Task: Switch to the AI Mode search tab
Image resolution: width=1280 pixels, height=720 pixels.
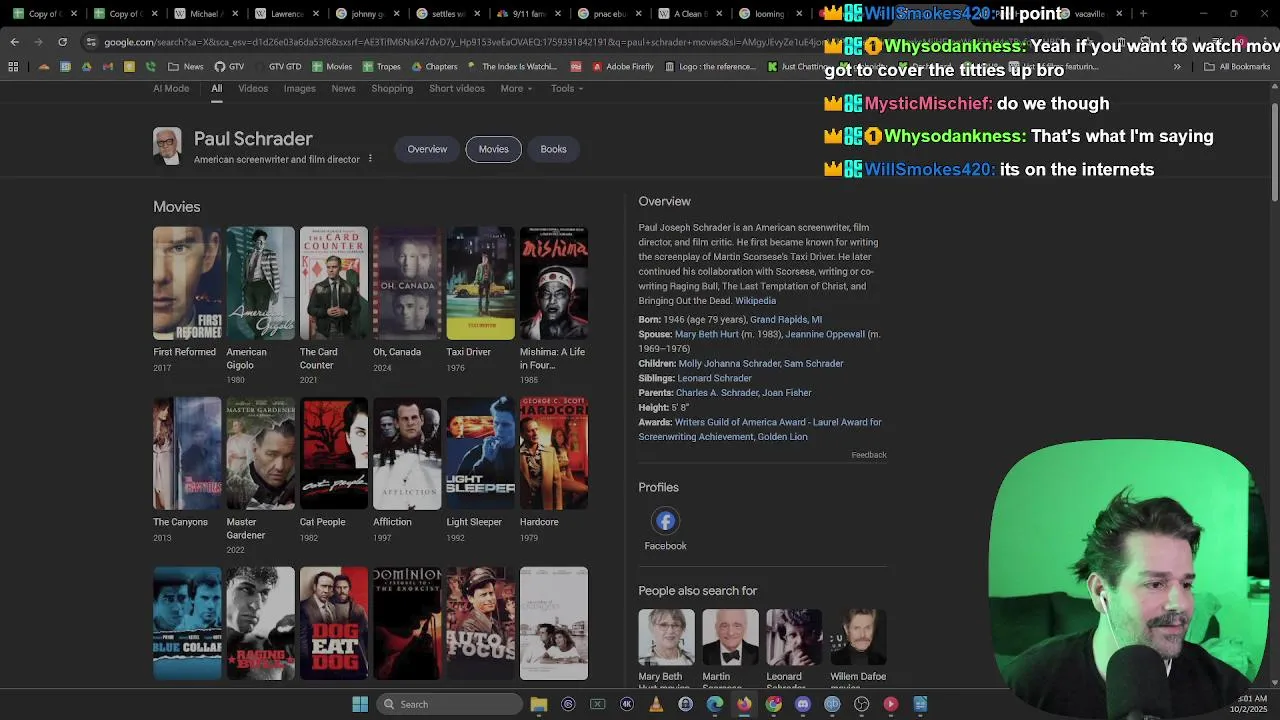Action: (x=171, y=88)
